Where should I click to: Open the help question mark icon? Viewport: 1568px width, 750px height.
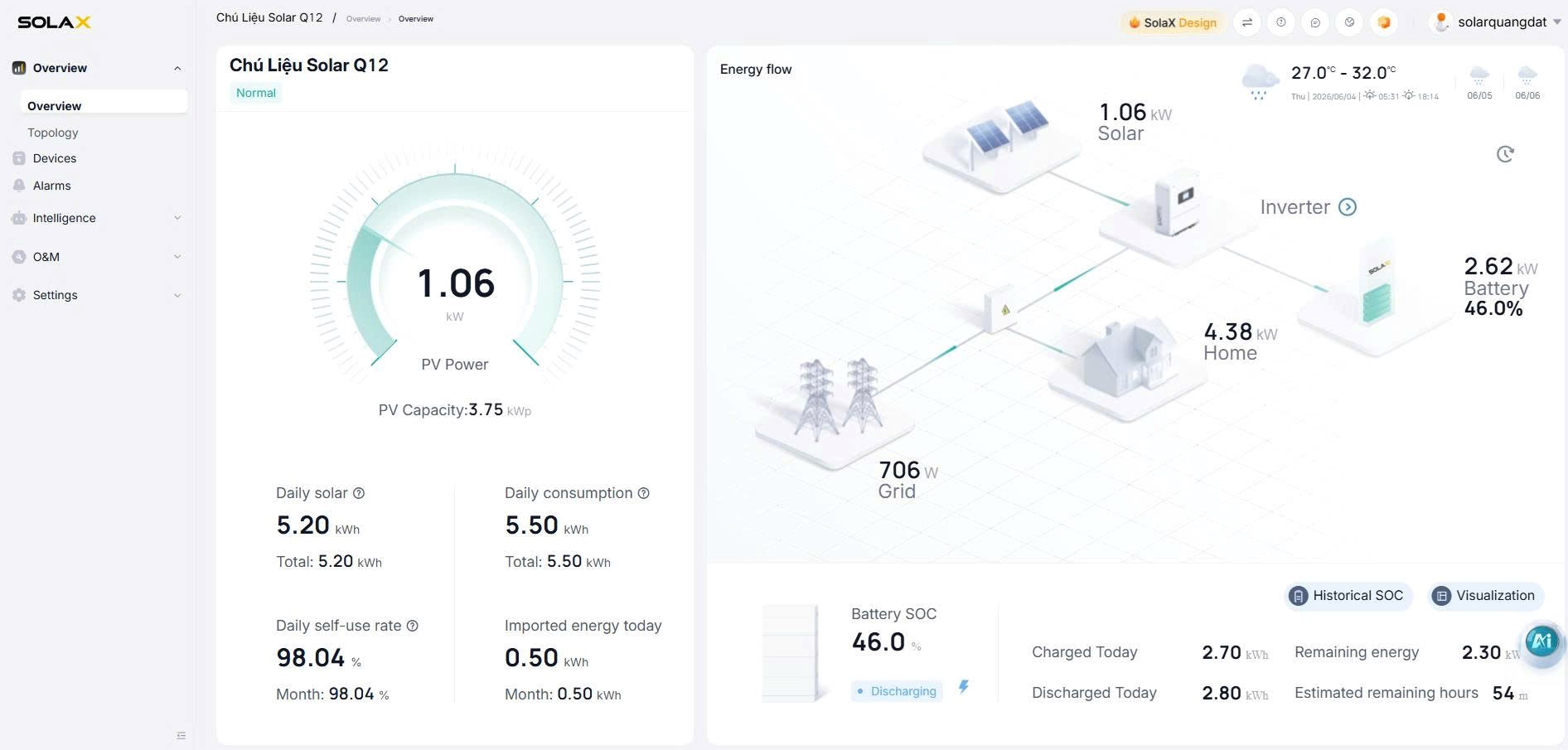(1281, 22)
